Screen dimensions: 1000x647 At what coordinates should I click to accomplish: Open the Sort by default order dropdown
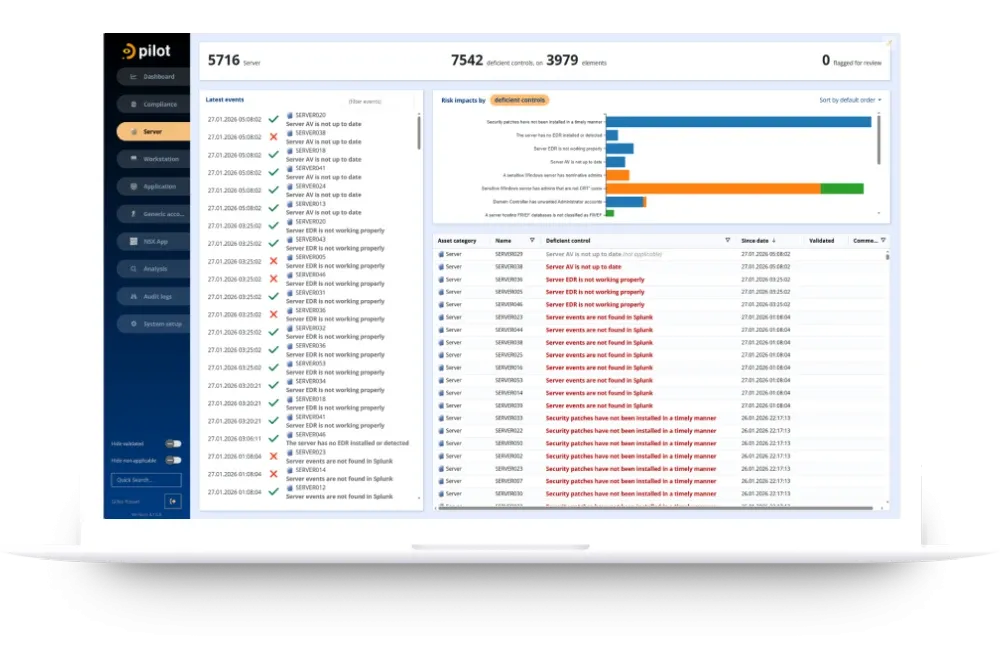tap(850, 100)
